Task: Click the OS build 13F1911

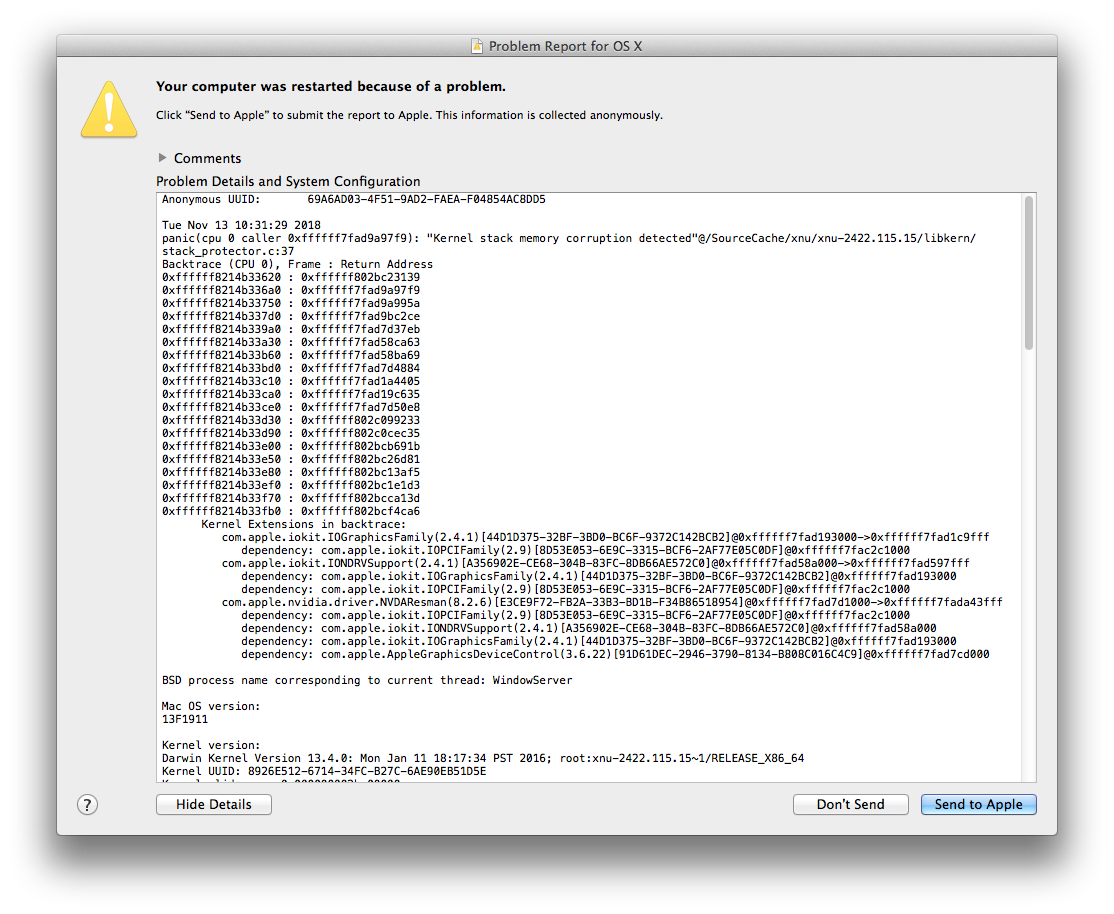Action: [x=185, y=719]
